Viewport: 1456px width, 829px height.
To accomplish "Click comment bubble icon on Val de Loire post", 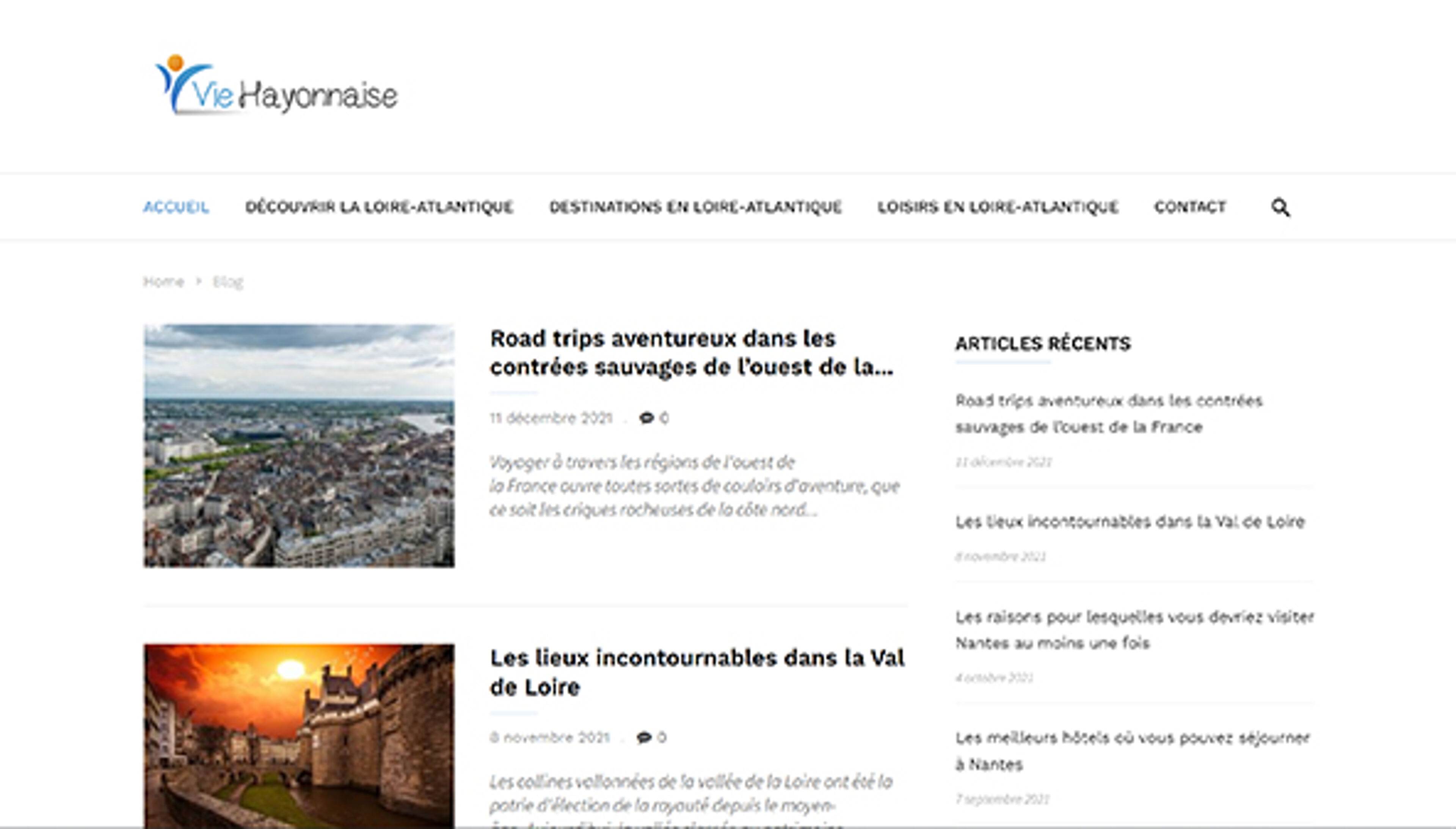I will coord(644,737).
